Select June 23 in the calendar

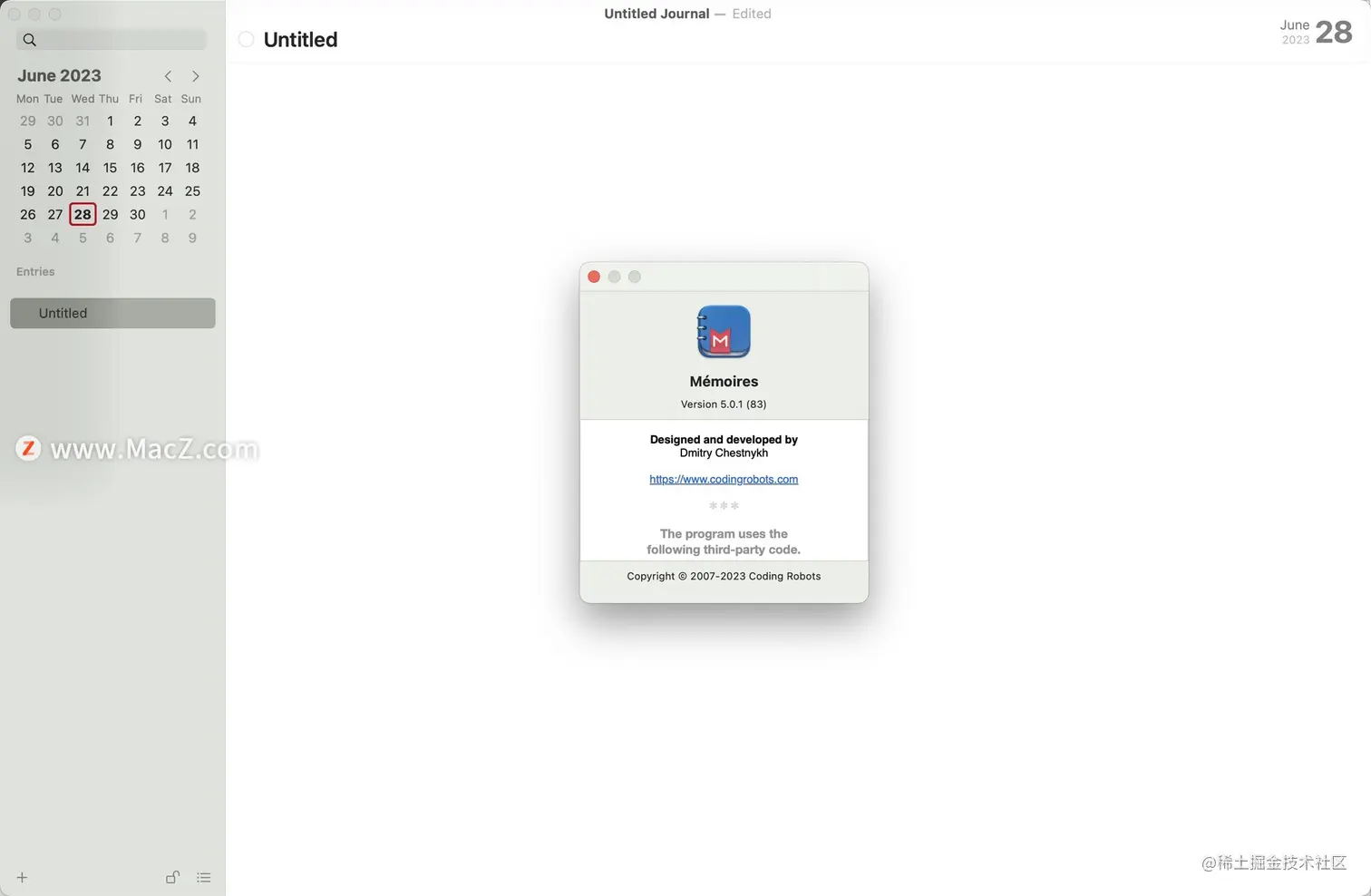coord(138,191)
